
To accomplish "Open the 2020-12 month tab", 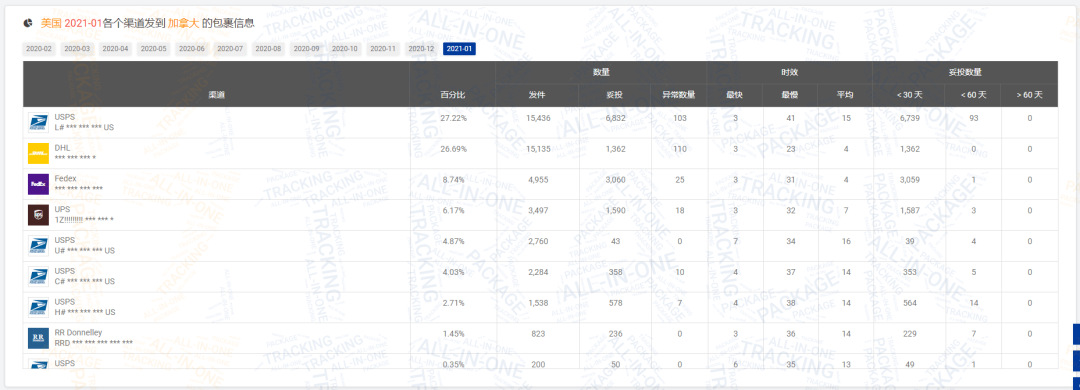I will (421, 49).
